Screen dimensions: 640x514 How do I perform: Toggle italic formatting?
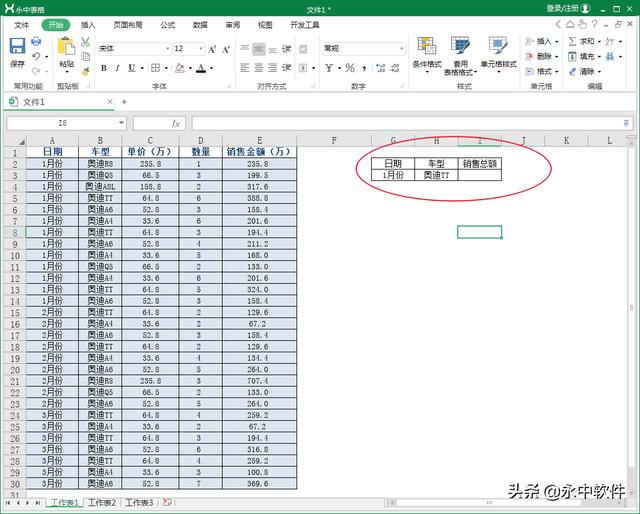tap(118, 68)
